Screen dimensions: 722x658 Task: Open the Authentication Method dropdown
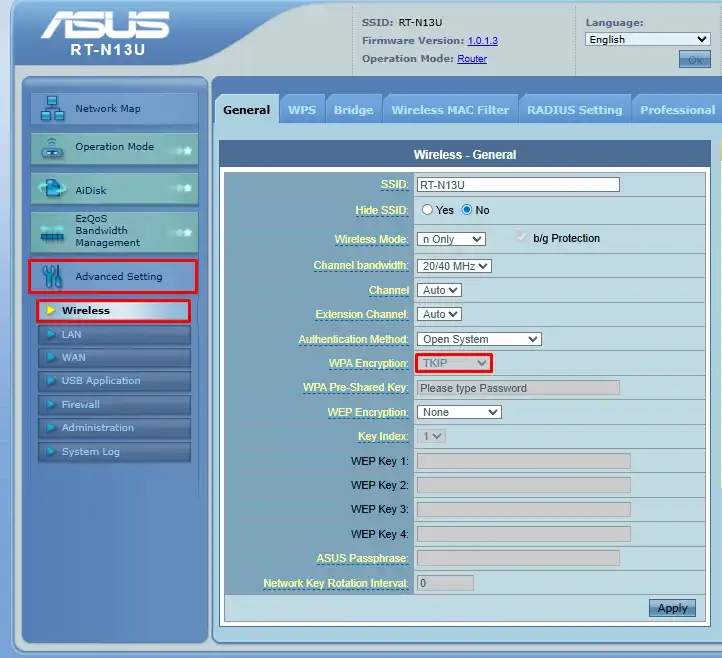click(478, 339)
